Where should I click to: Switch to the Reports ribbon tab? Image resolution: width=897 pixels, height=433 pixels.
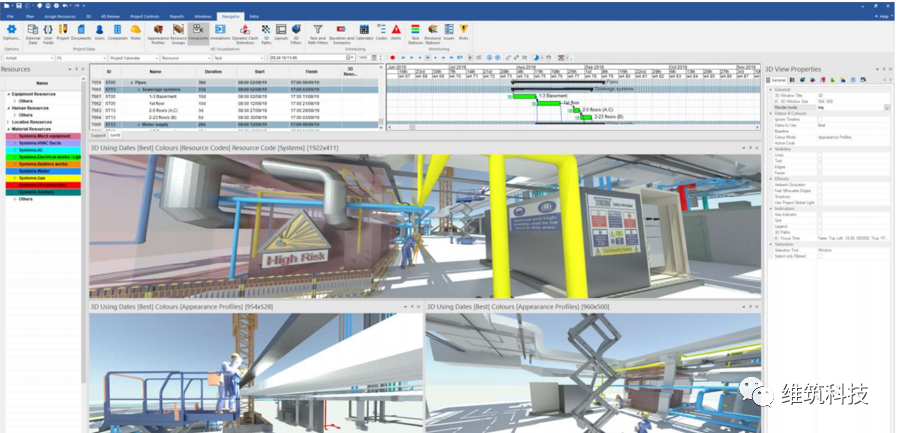point(177,17)
